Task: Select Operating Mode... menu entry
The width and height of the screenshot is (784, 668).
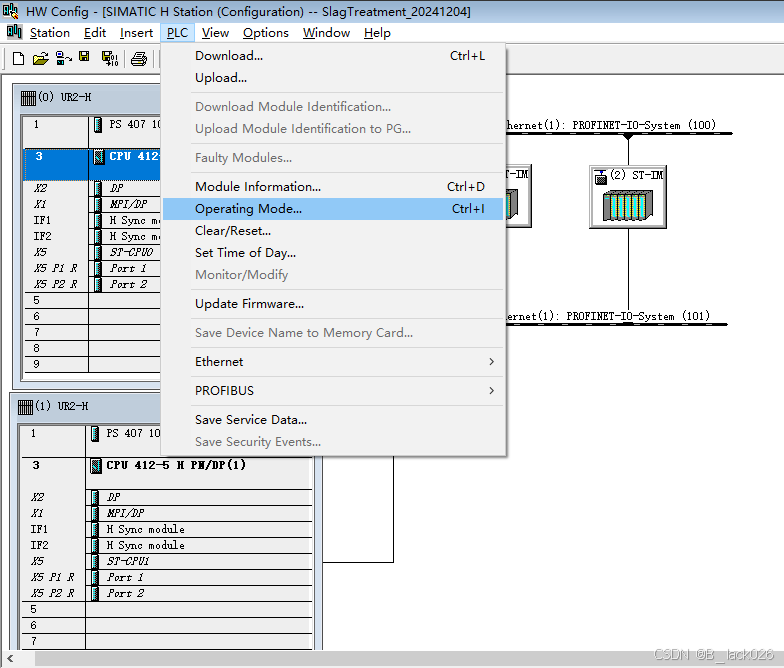Action: point(332,208)
